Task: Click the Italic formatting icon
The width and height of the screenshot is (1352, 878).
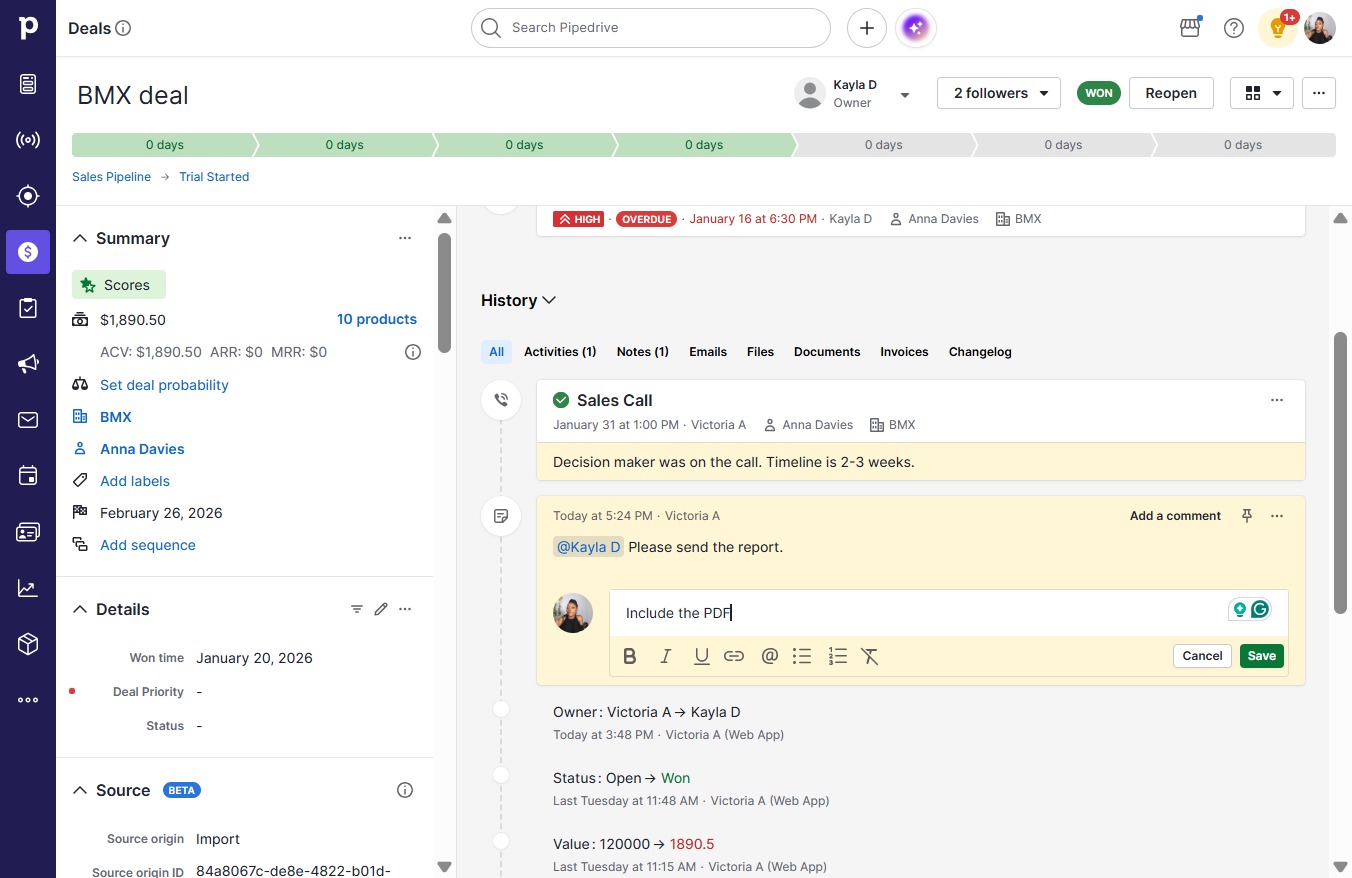Action: pos(666,656)
